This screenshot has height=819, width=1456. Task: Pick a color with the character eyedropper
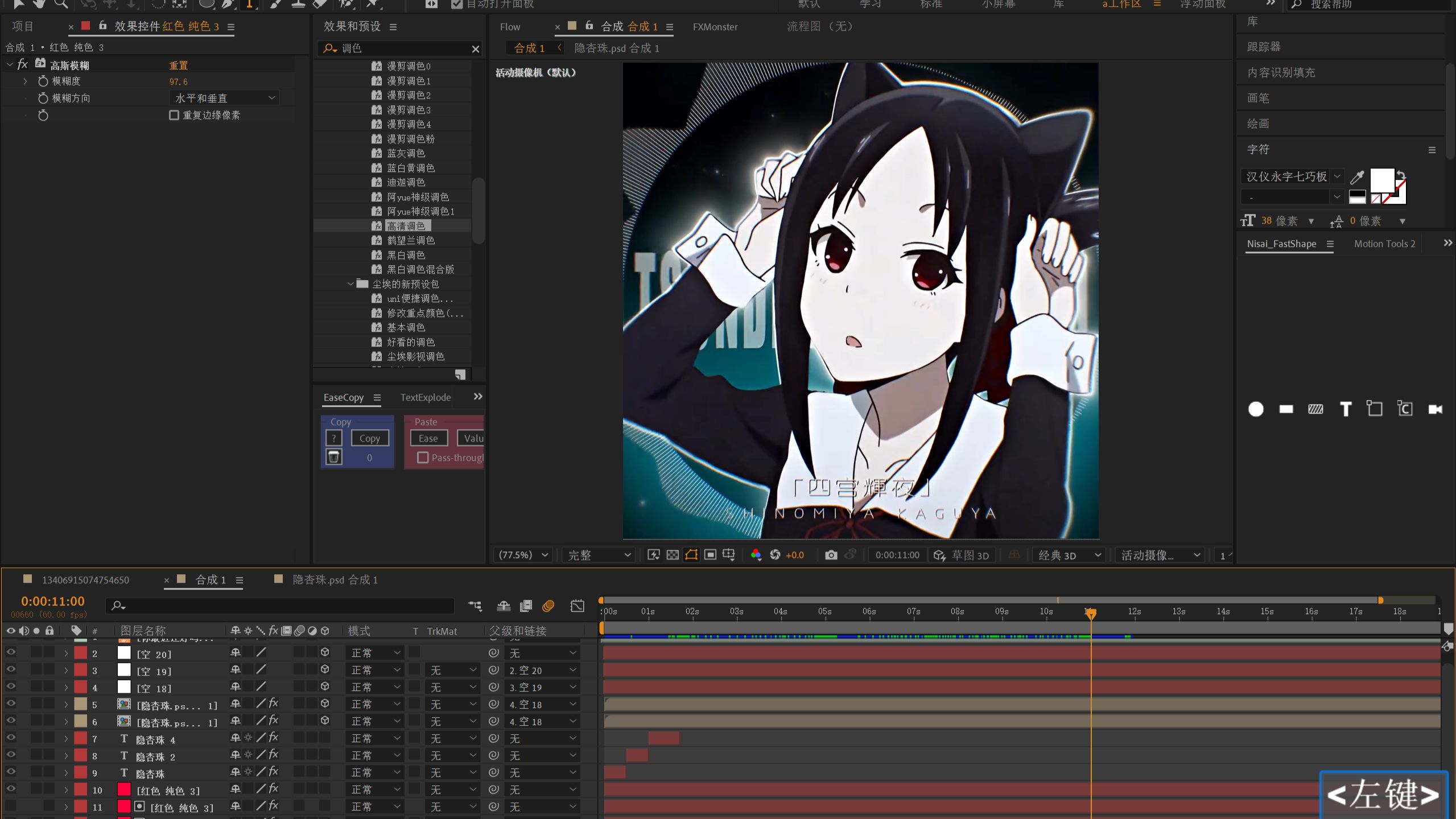(1357, 177)
